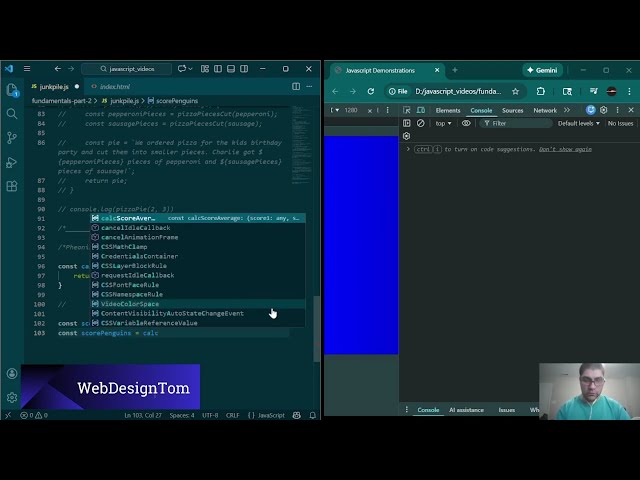Select CSSMathClamp suggestion

pos(198,247)
